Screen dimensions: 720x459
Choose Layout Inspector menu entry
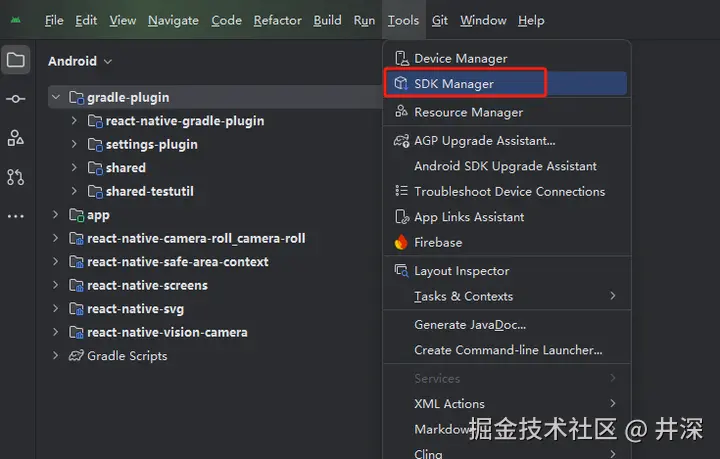[x=461, y=271]
